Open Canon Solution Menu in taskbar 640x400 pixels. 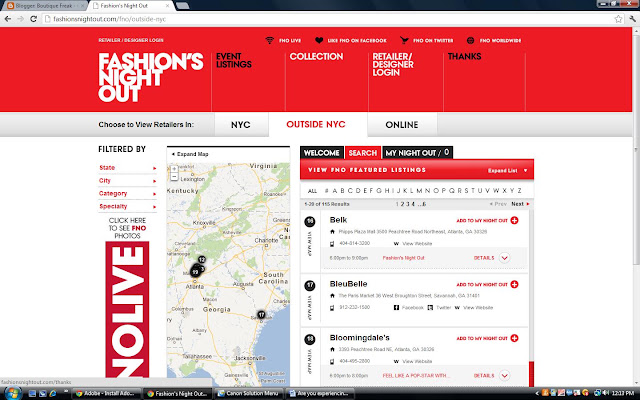point(249,393)
